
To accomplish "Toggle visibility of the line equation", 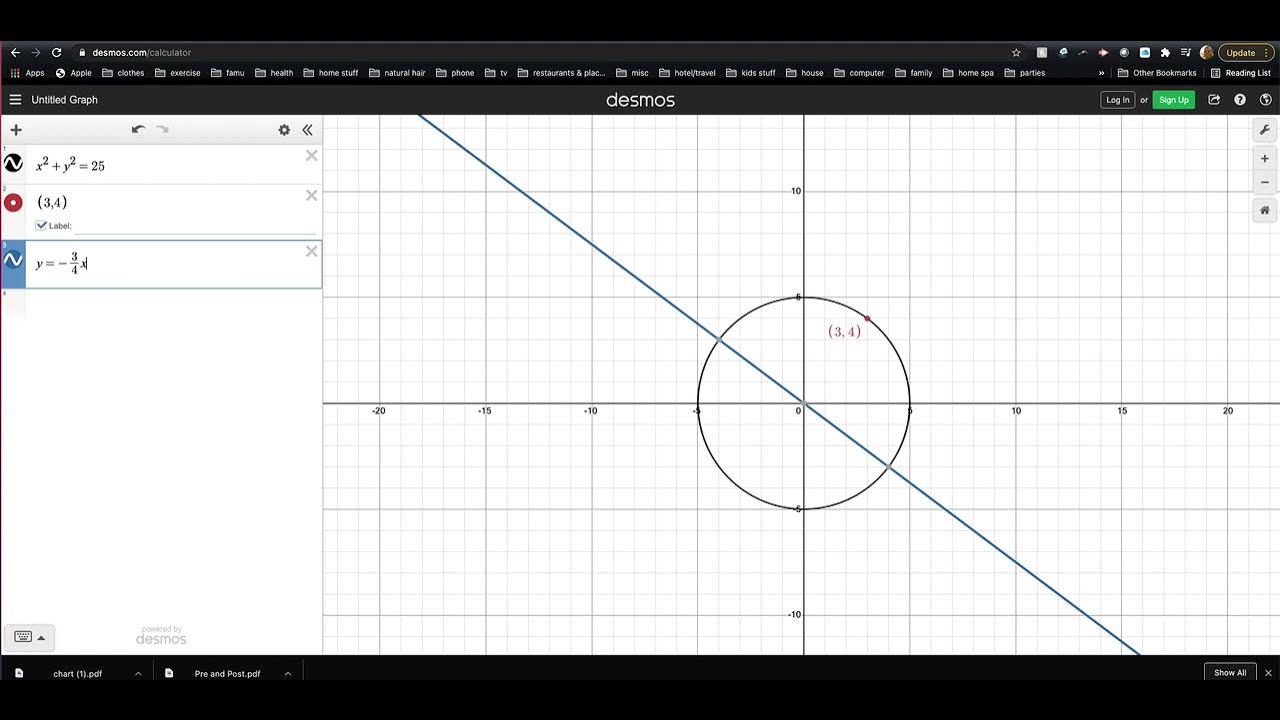I will 13,260.
